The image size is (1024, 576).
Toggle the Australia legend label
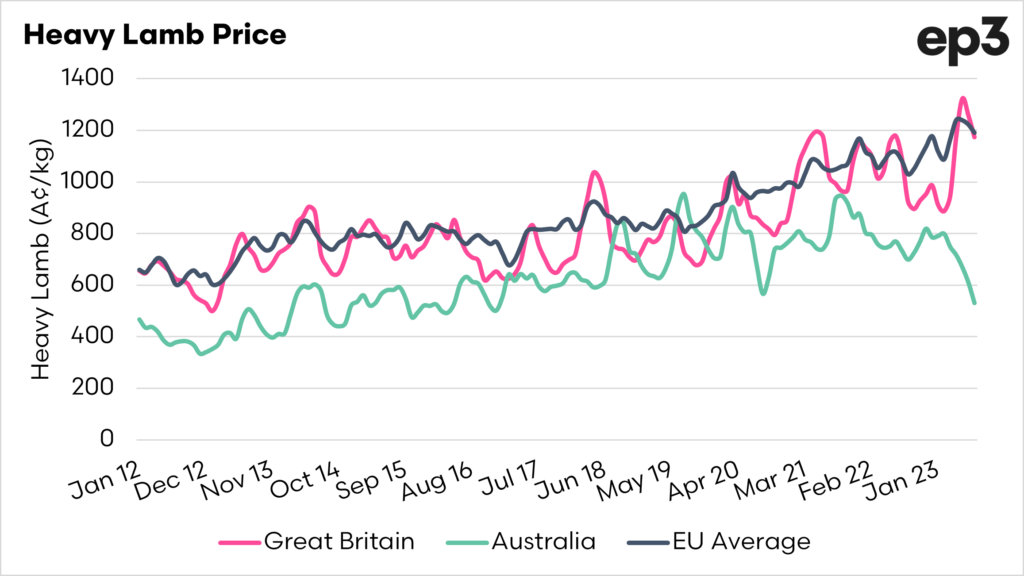click(x=543, y=542)
